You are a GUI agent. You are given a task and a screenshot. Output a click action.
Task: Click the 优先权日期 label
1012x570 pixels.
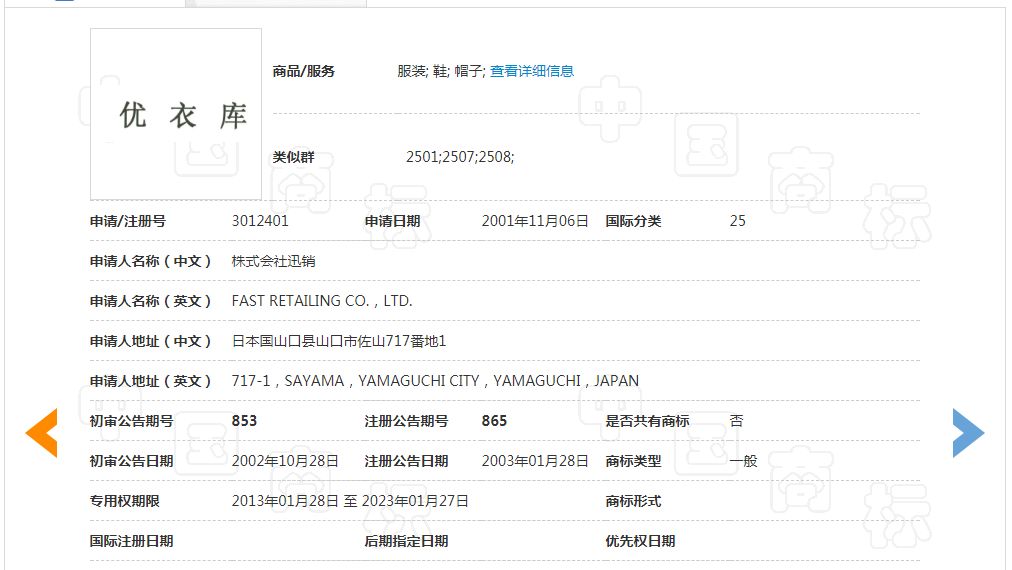(640, 541)
